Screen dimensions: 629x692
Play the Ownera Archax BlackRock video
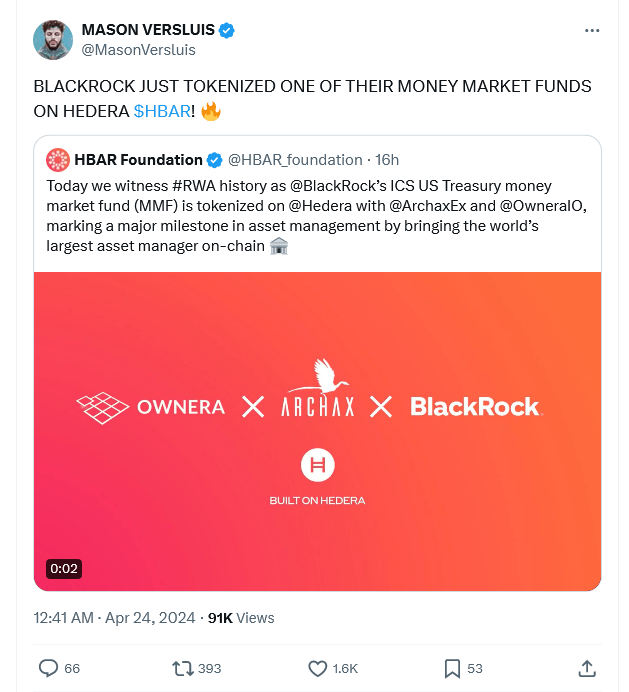click(x=317, y=431)
